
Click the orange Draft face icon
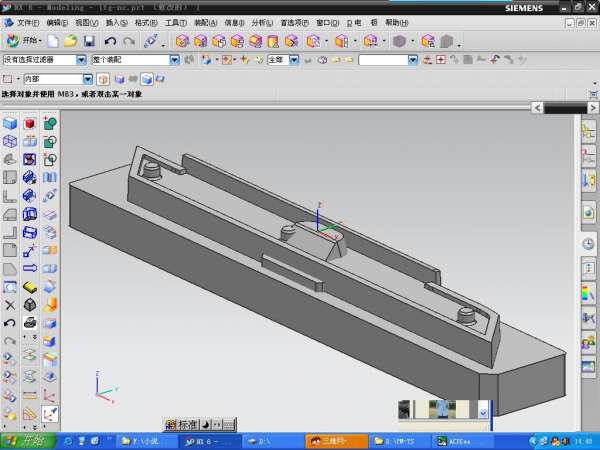coord(50,305)
